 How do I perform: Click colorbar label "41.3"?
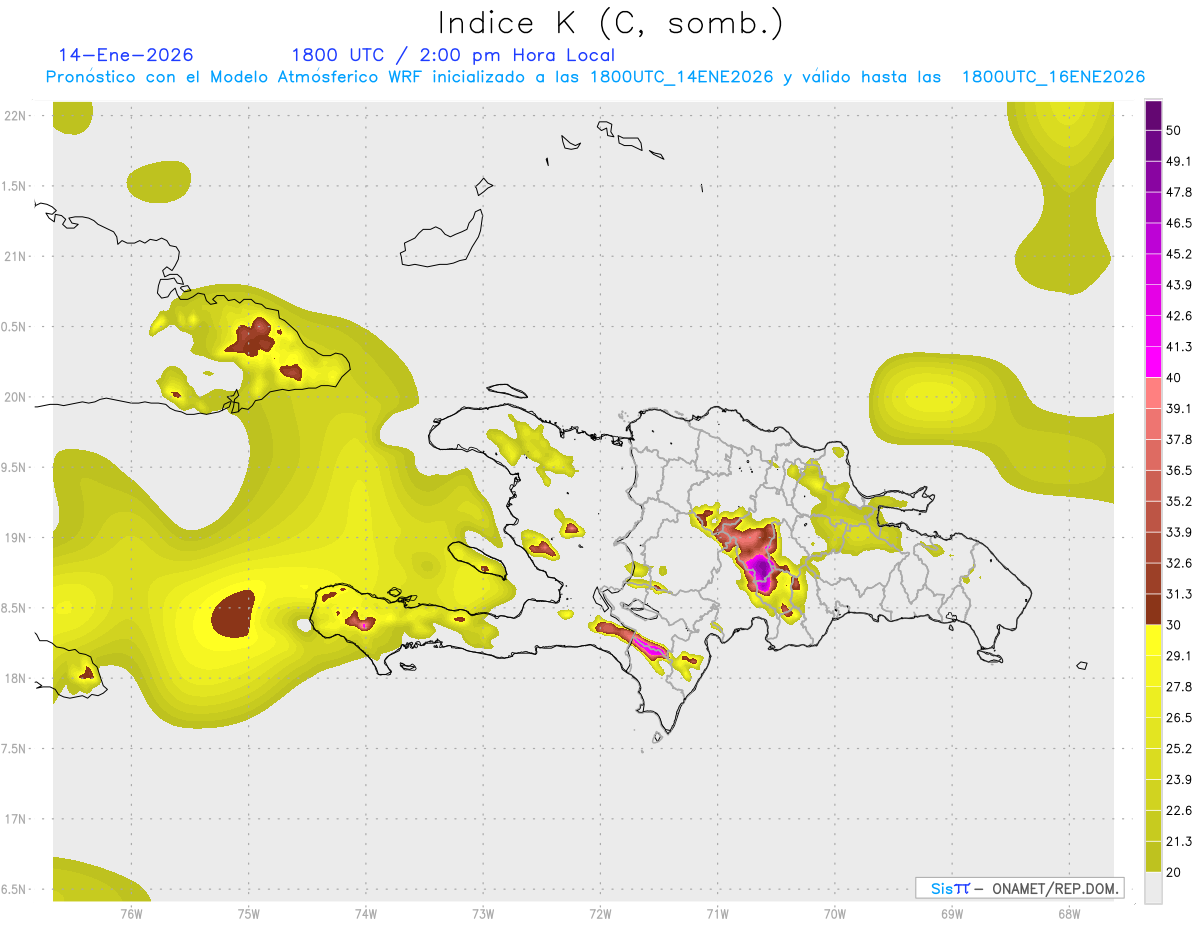[x=1178, y=347]
